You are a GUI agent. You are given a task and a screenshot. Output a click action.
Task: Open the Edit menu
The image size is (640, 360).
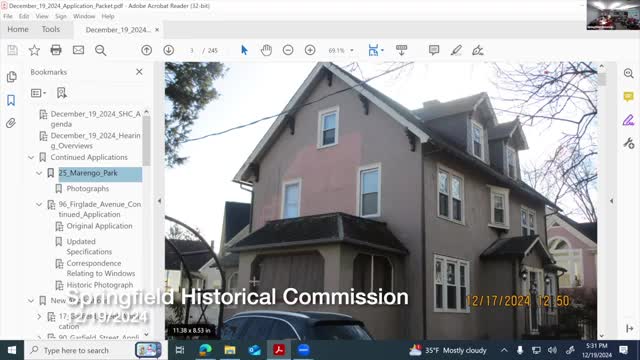tap(24, 16)
